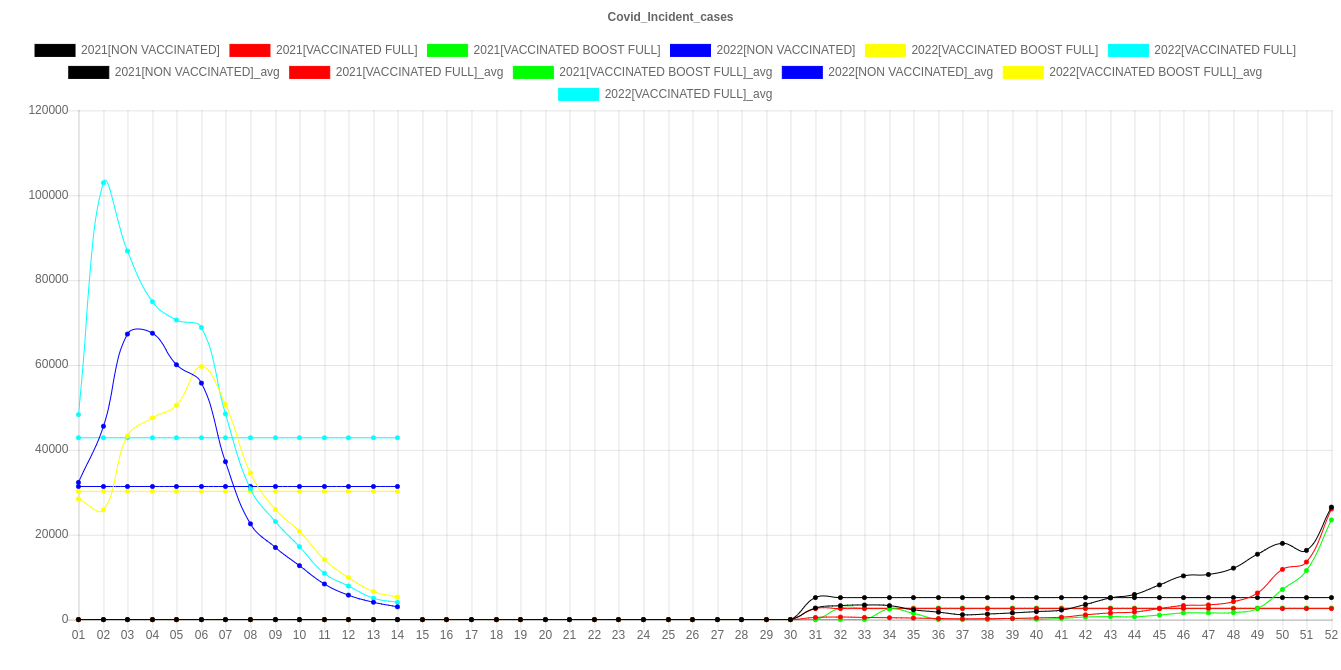This screenshot has height=670, width=1341.
Task: Click the green swatch for 2021[VACCINATED BOOST FULL]
Action: (447, 50)
